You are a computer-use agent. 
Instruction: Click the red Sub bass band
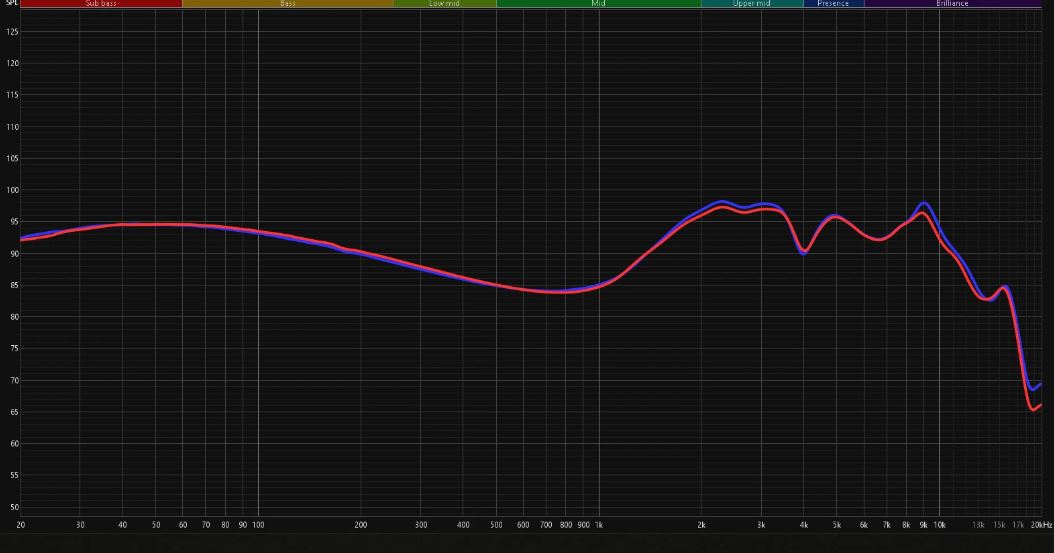click(x=101, y=4)
